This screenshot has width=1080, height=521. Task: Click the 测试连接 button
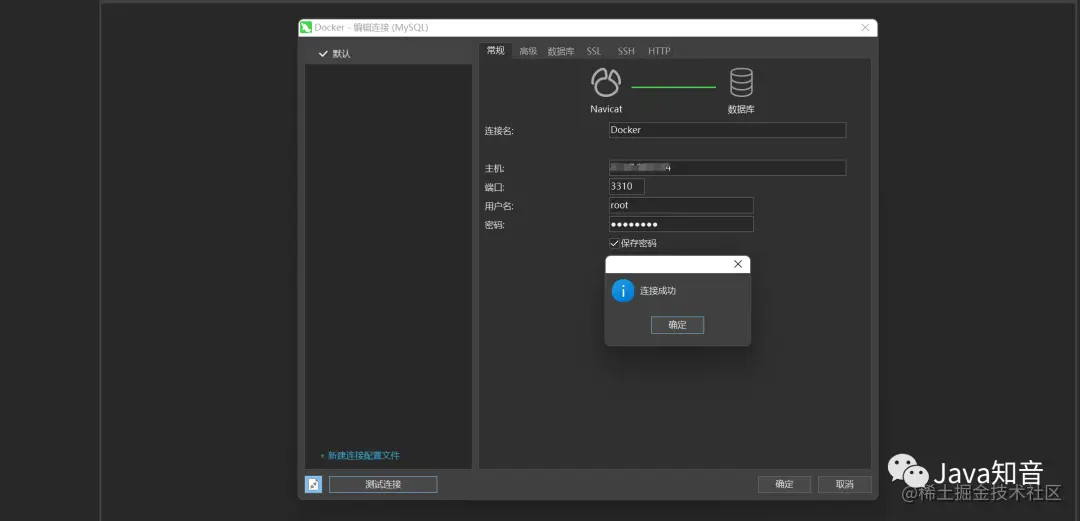coord(383,484)
